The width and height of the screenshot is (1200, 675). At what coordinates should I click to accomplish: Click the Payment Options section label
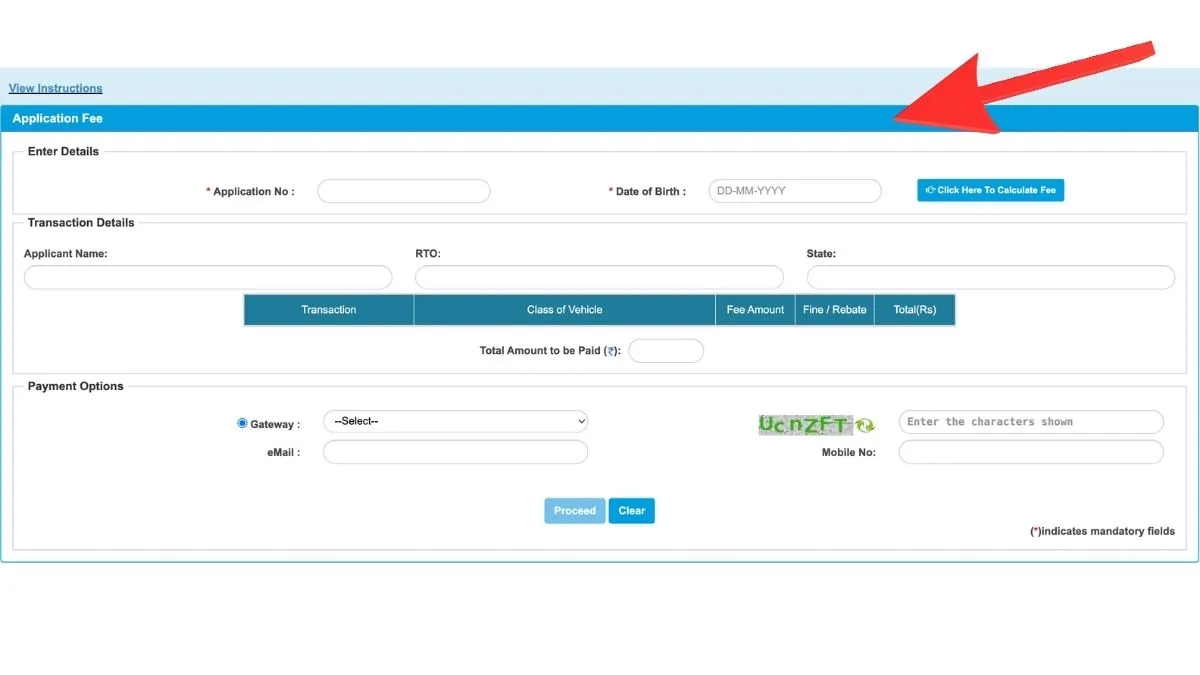coord(76,386)
